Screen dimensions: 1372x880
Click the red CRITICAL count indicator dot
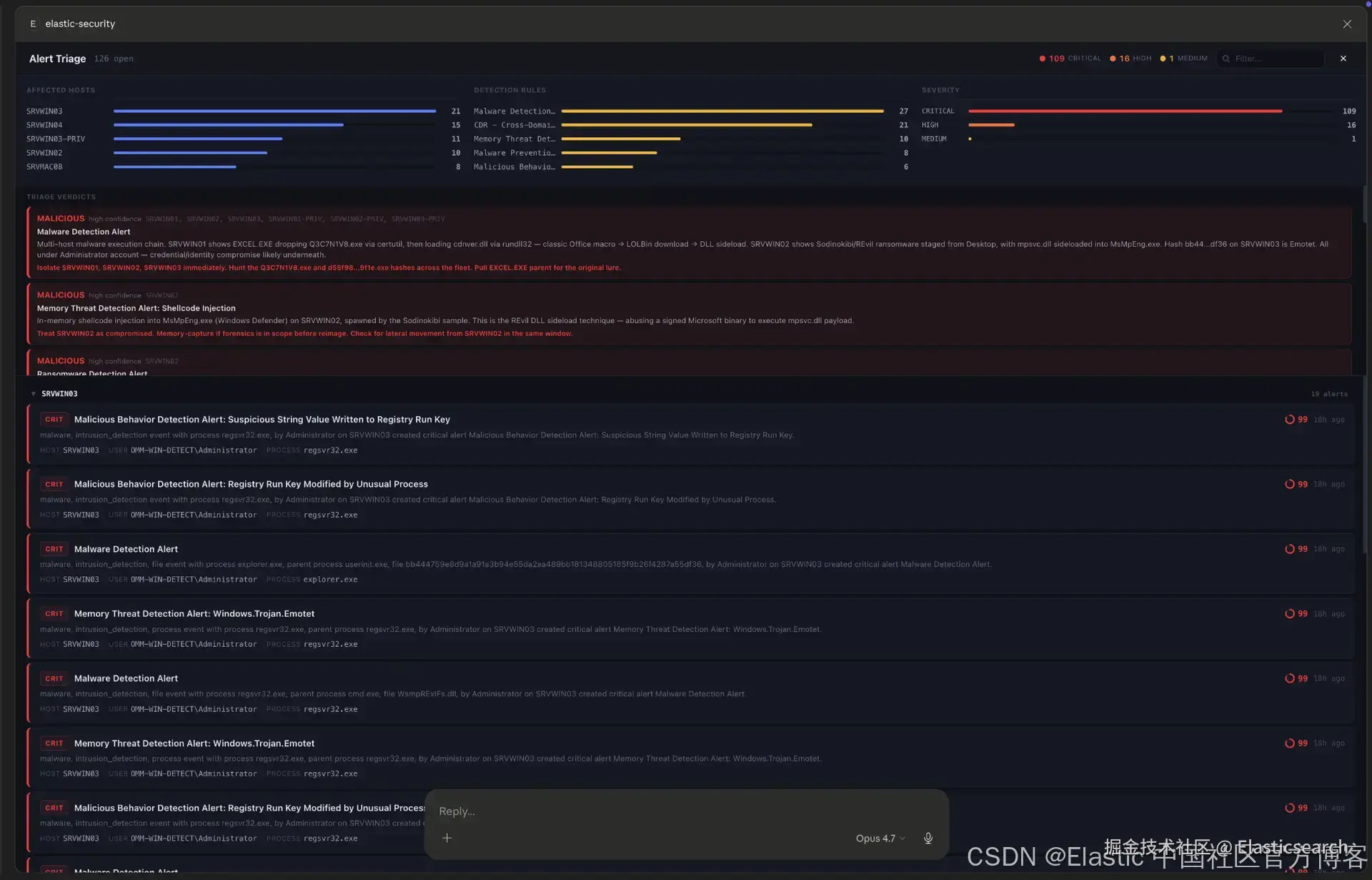point(1042,59)
